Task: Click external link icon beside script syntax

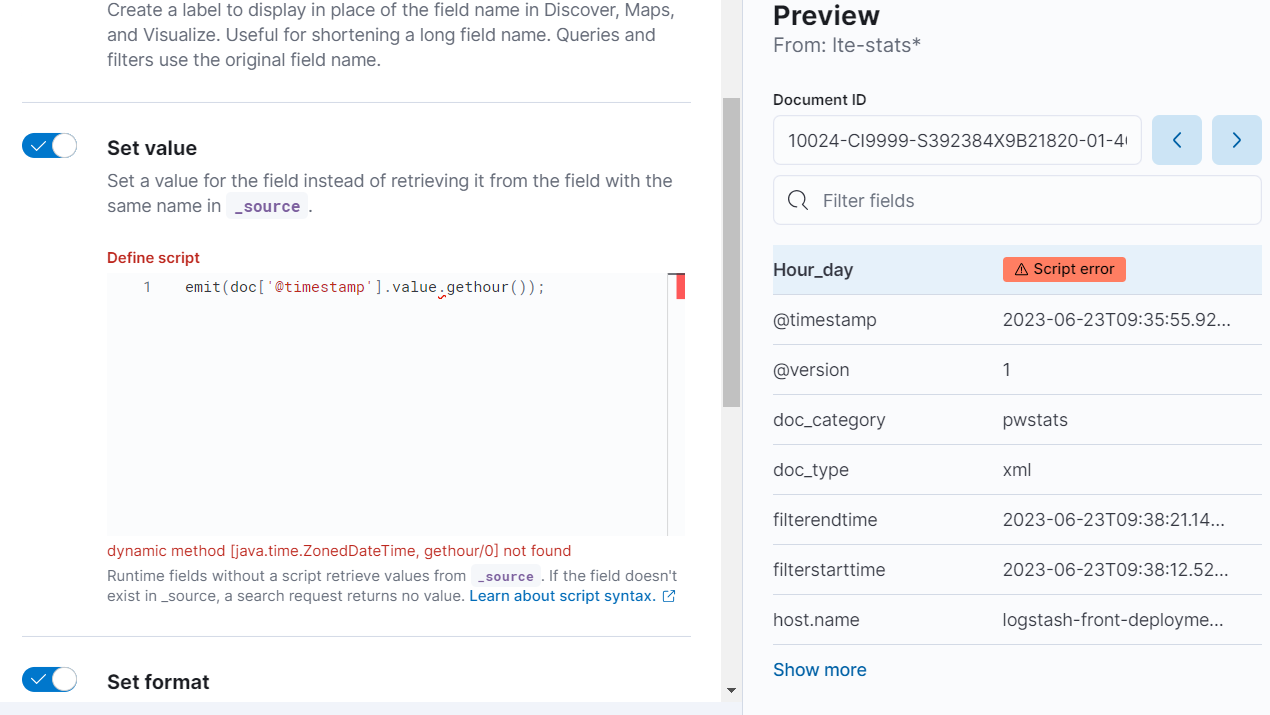Action: click(x=669, y=596)
